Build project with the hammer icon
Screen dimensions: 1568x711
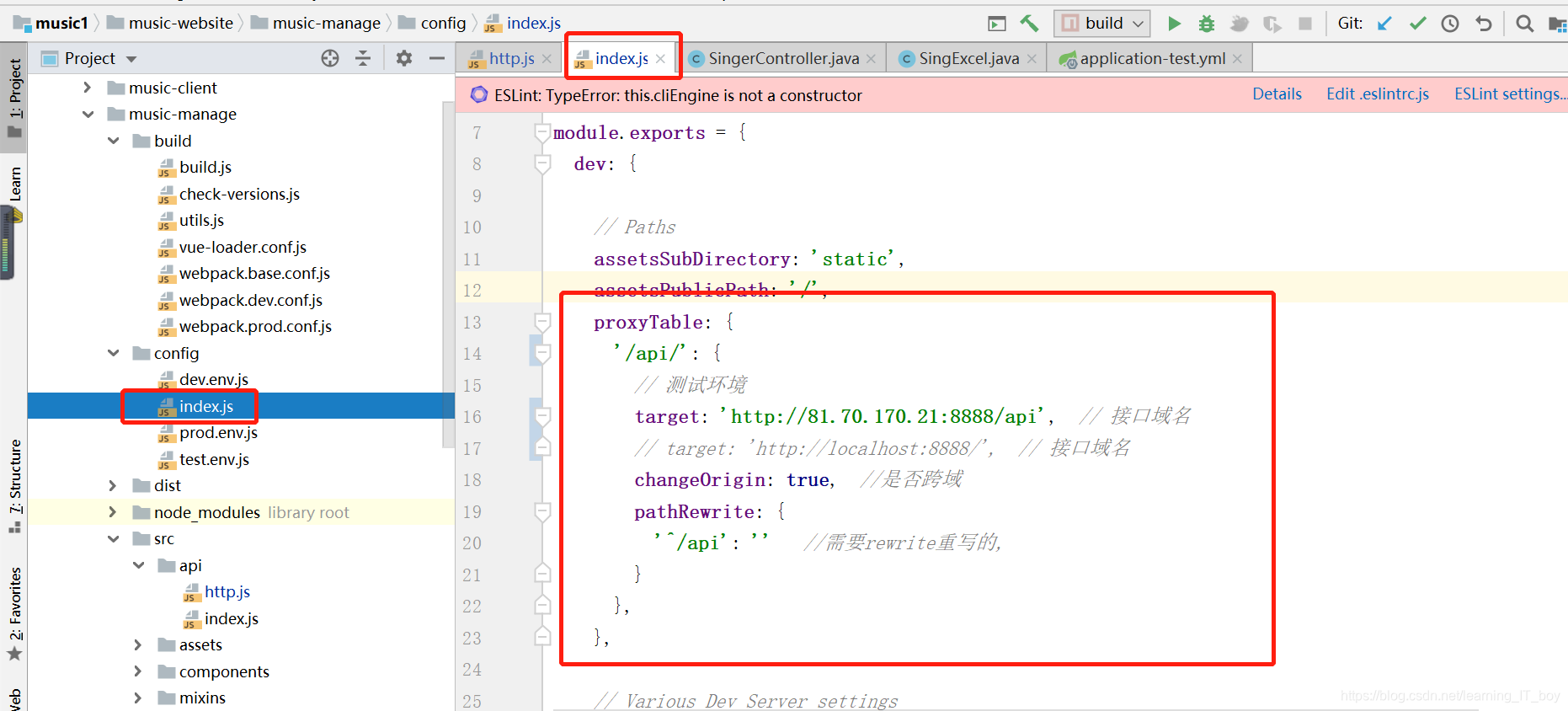[1029, 24]
